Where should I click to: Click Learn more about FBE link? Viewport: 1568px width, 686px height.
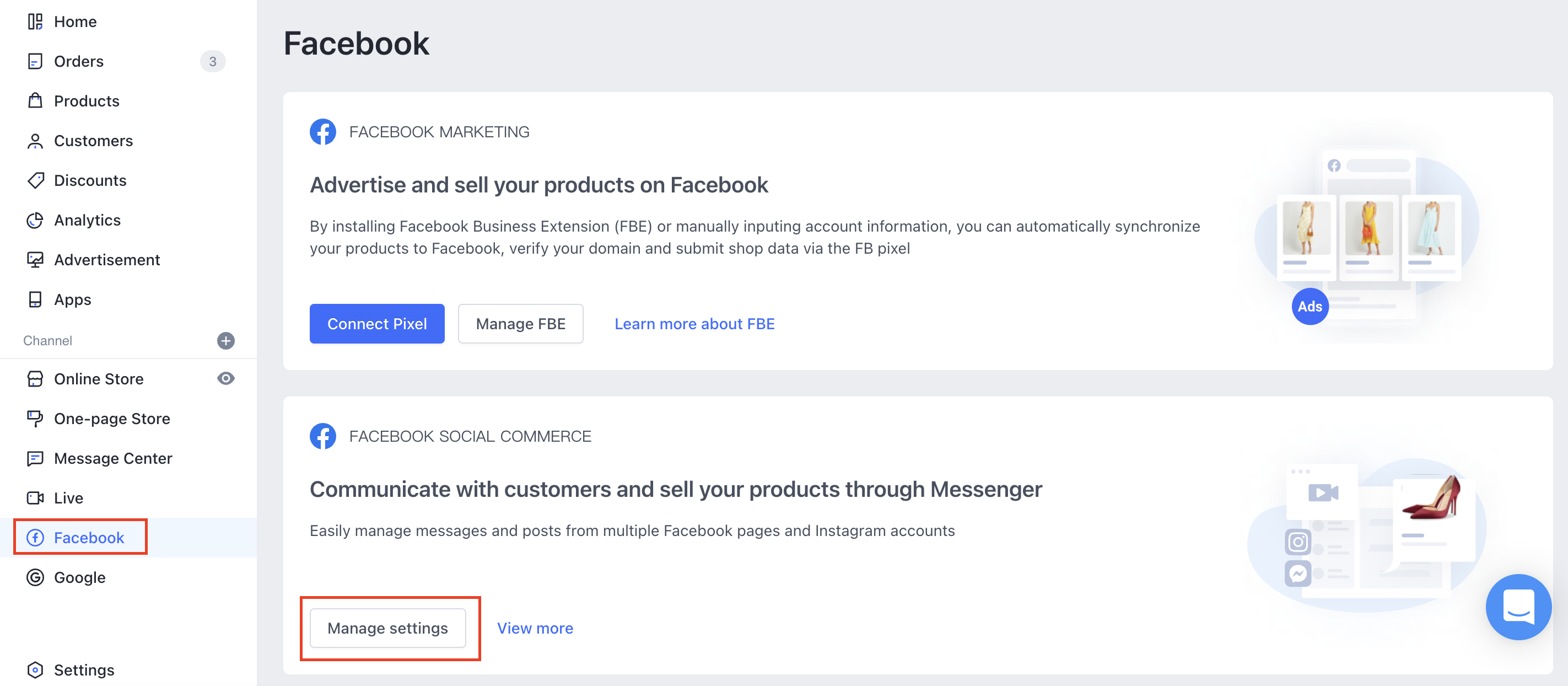694,323
